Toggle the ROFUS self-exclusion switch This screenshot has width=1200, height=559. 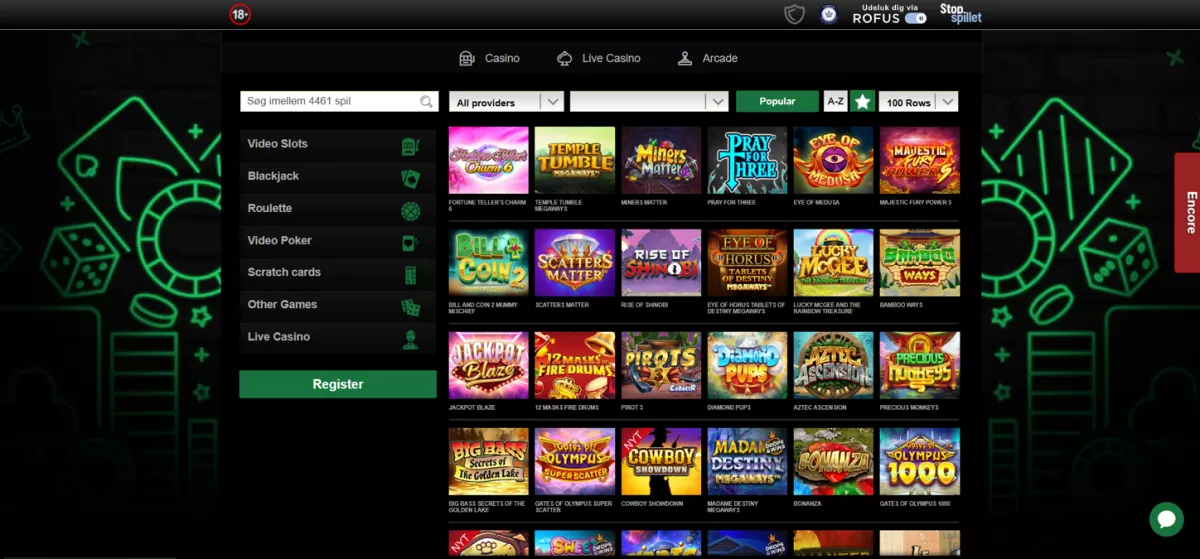coord(915,18)
